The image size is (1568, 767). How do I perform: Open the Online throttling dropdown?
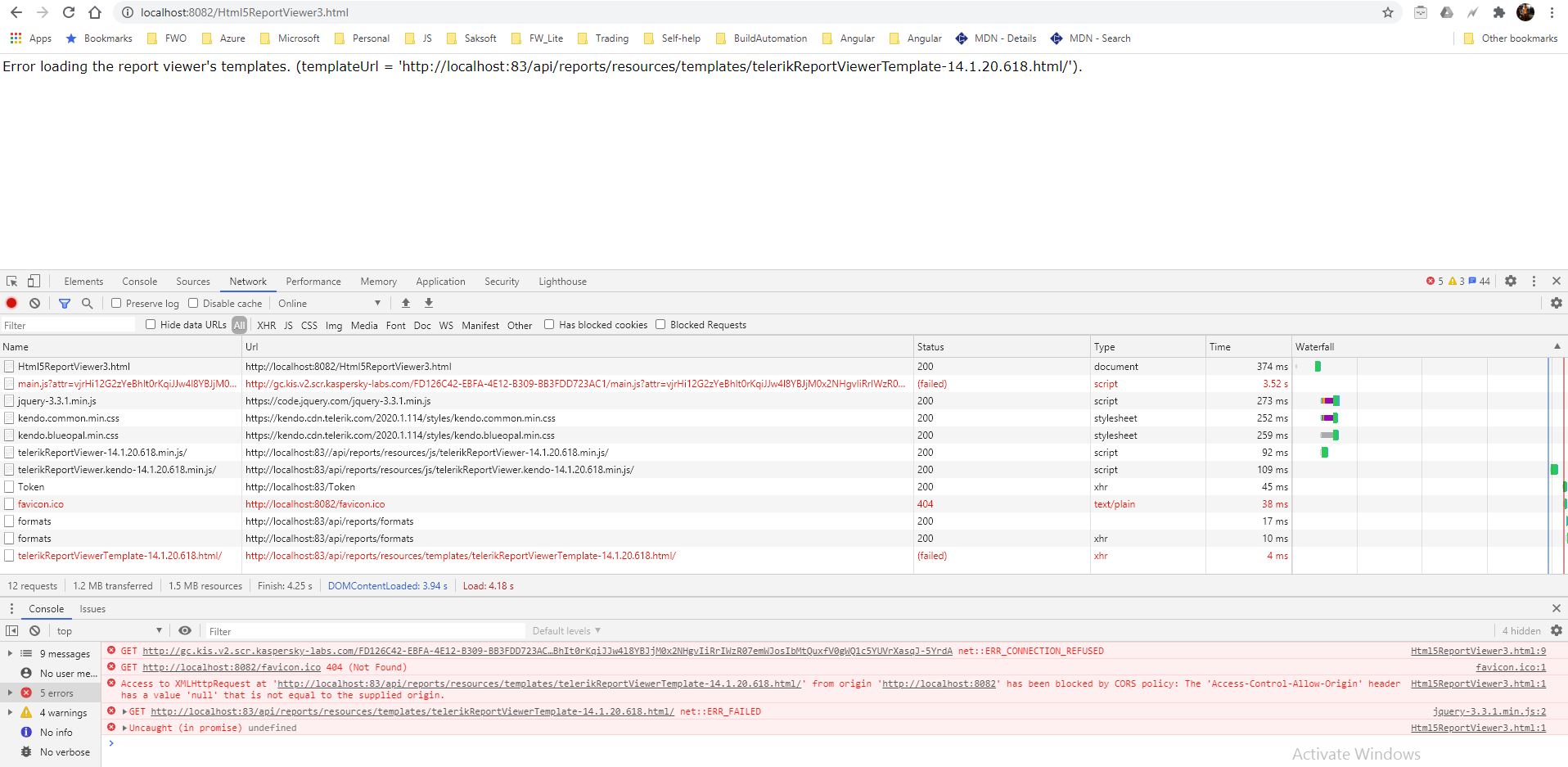329,303
